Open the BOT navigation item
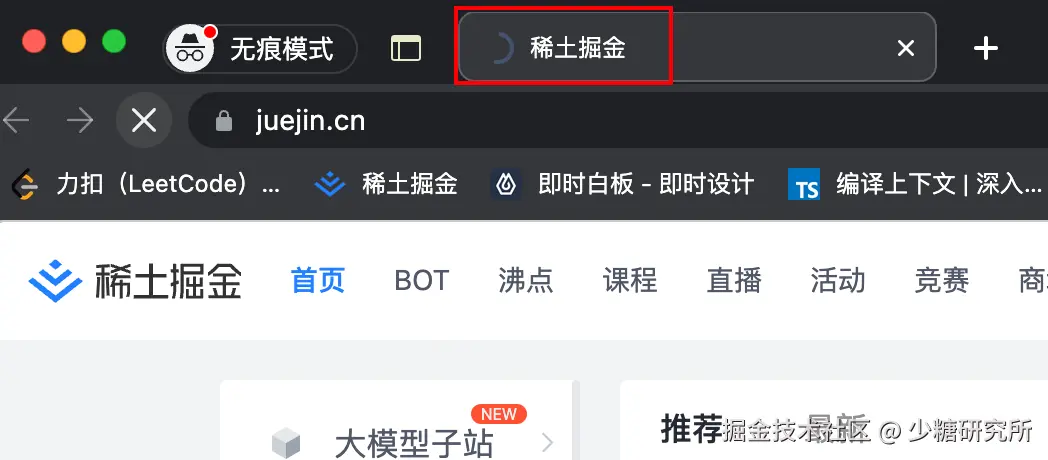 coord(422,281)
